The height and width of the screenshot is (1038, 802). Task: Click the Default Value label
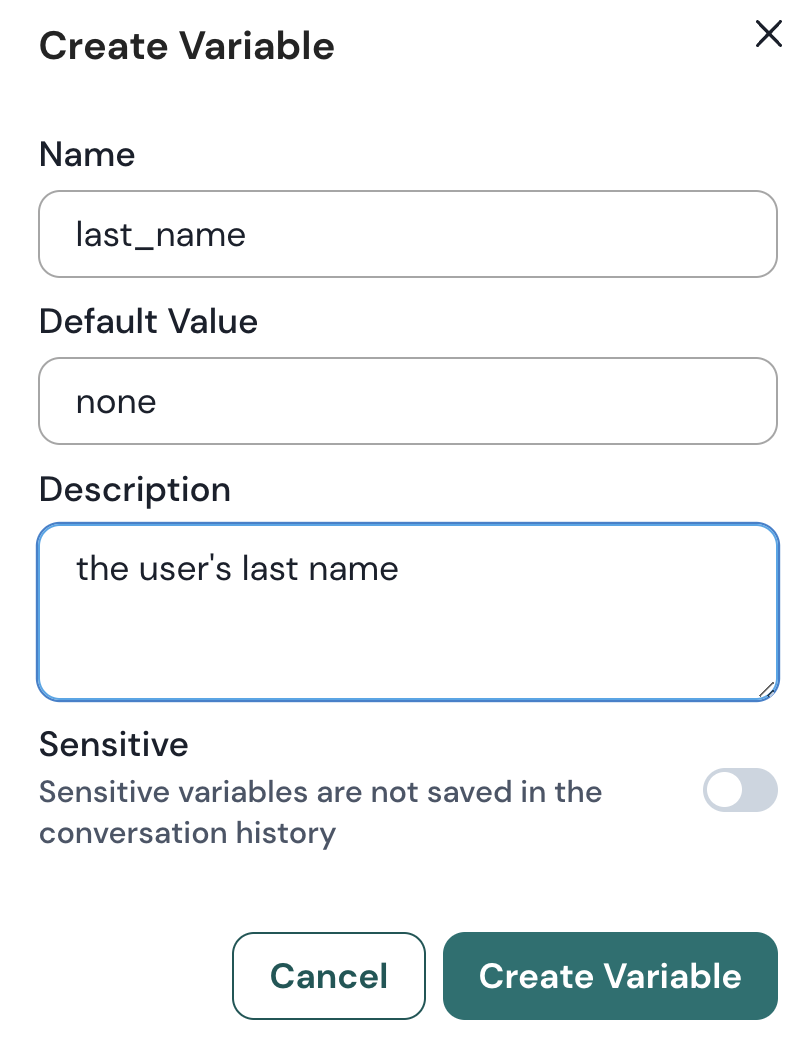(x=148, y=321)
